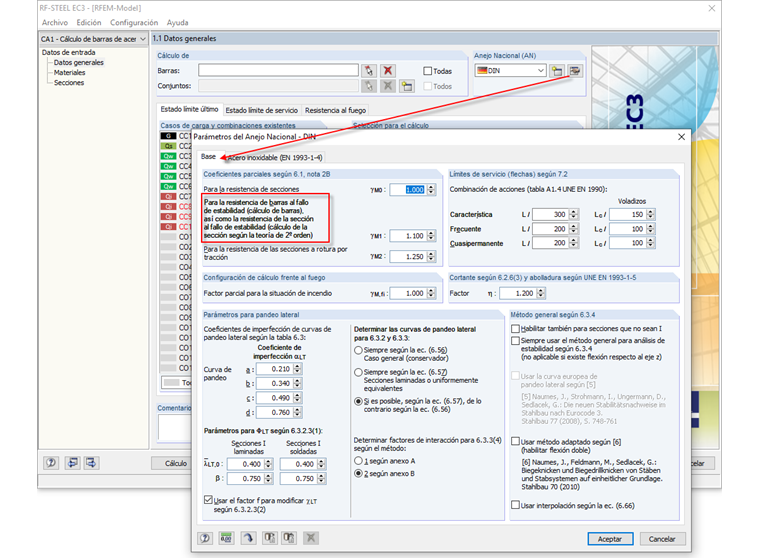This screenshot has height=558, width=760.
Task: Open the Edición menu
Action: click(x=89, y=23)
